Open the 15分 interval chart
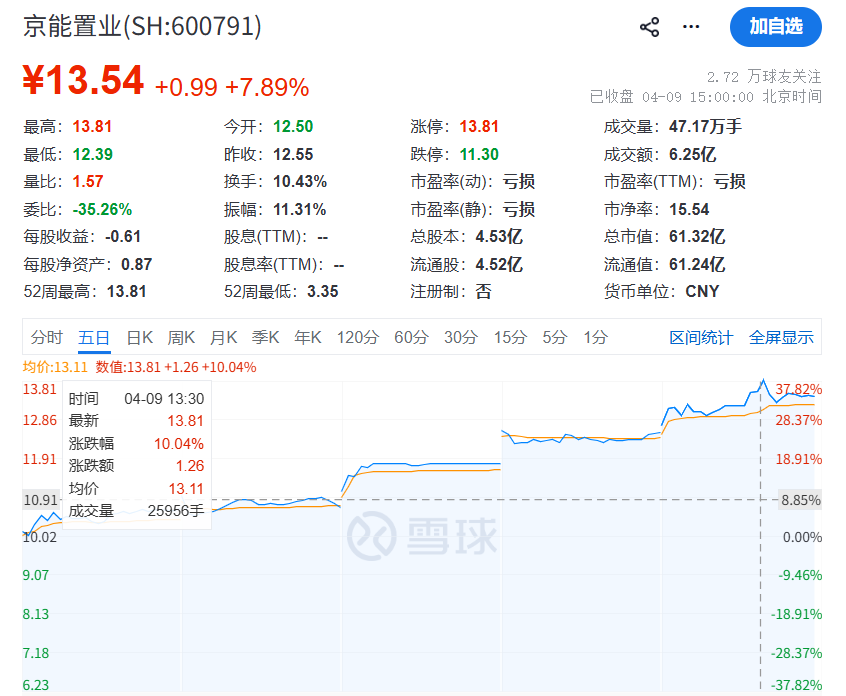This screenshot has height=696, width=846. (x=510, y=338)
